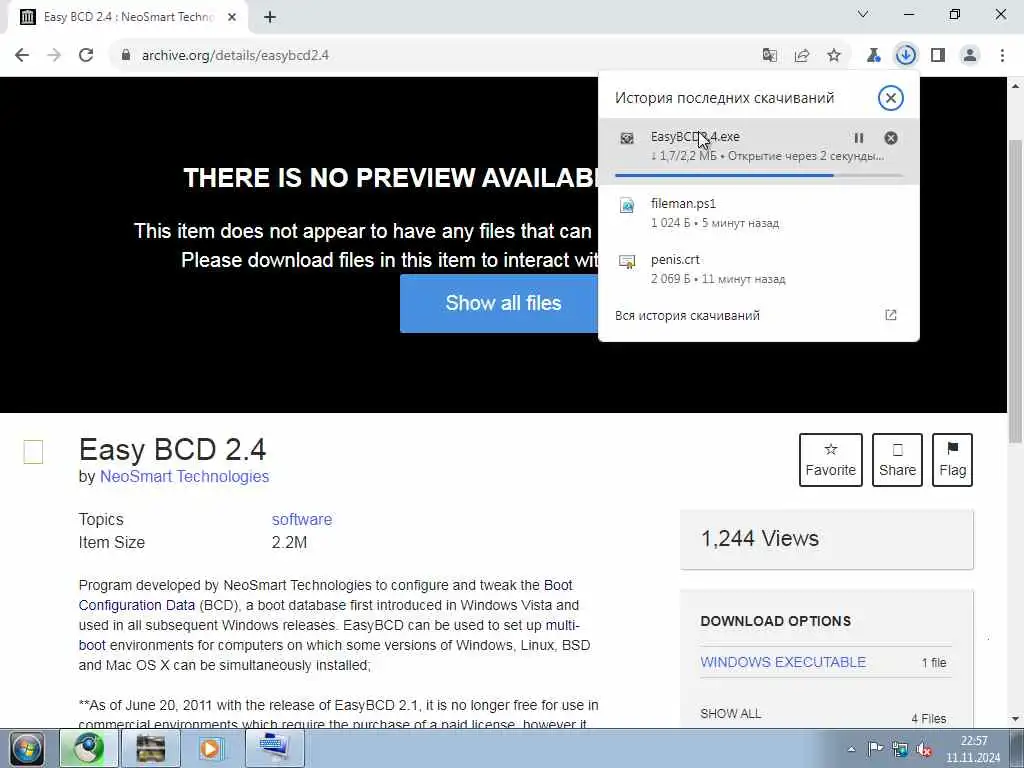This screenshot has height=768, width=1024.
Task: Open Chrome's three-dot menu
Action: (1002, 55)
